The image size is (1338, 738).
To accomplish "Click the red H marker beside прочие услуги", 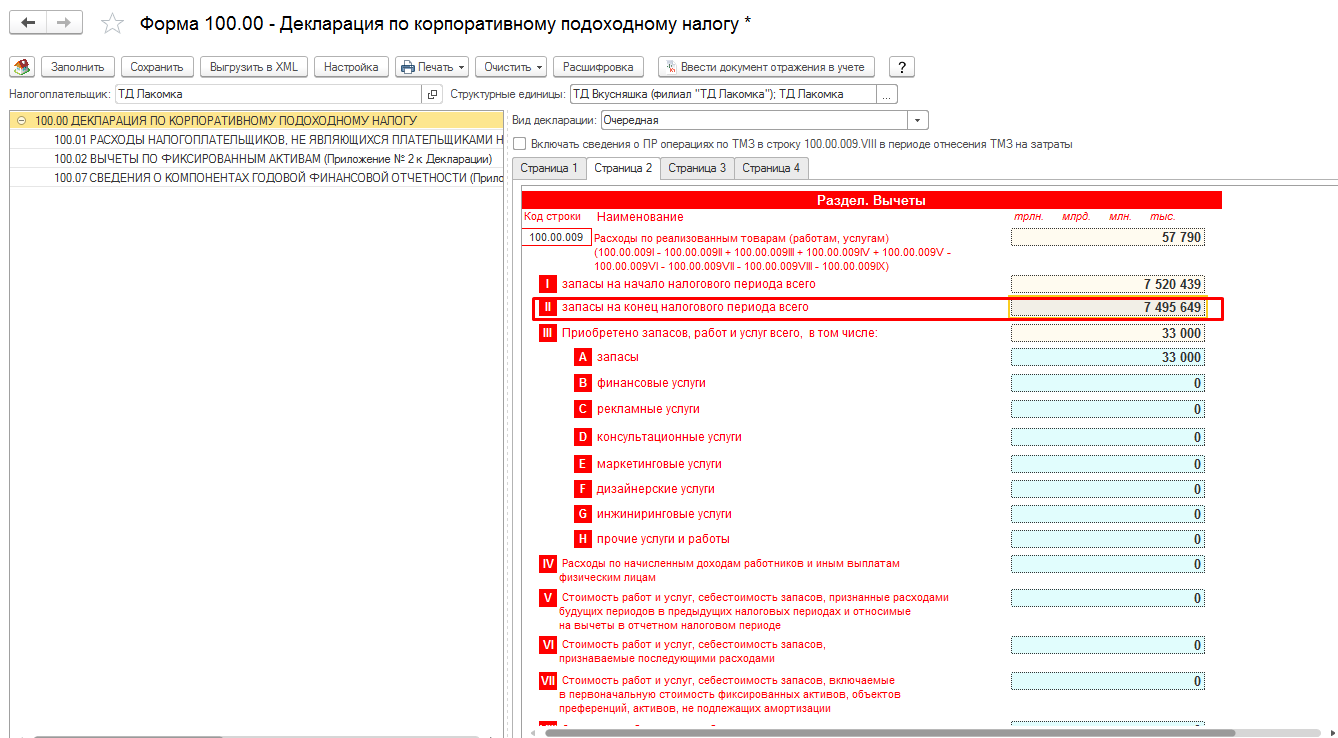I will [583, 539].
